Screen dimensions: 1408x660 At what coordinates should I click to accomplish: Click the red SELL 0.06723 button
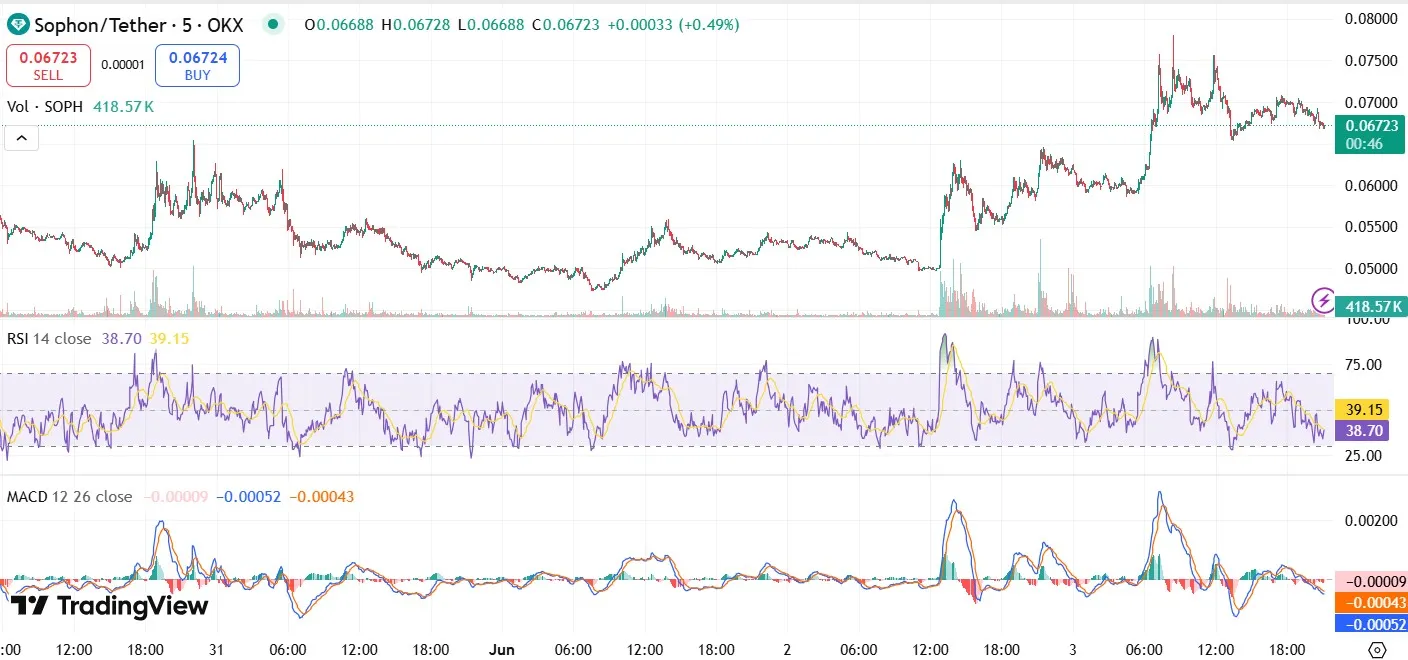pyautogui.click(x=48, y=63)
